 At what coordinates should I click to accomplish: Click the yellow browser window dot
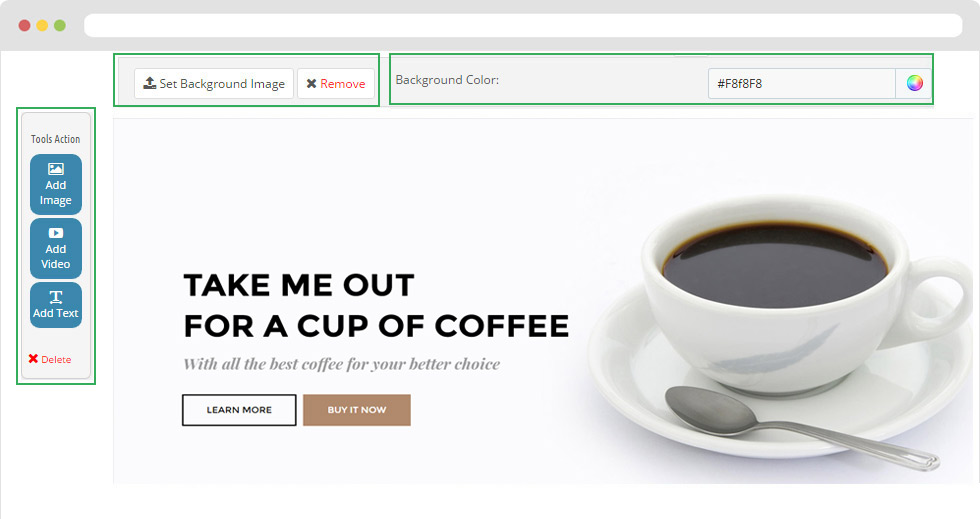pyautogui.click(x=42, y=26)
